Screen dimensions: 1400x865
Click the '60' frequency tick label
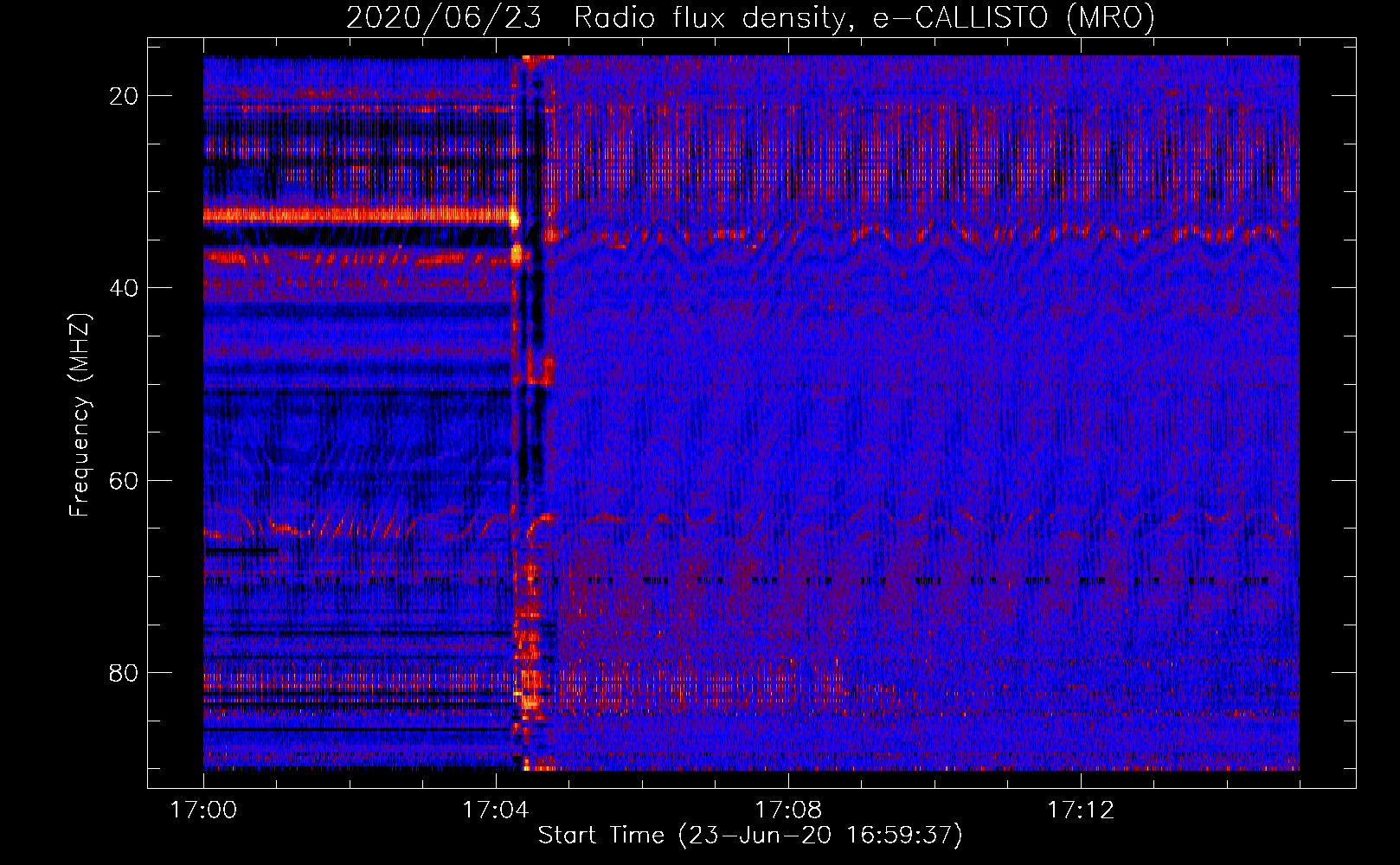(125, 479)
